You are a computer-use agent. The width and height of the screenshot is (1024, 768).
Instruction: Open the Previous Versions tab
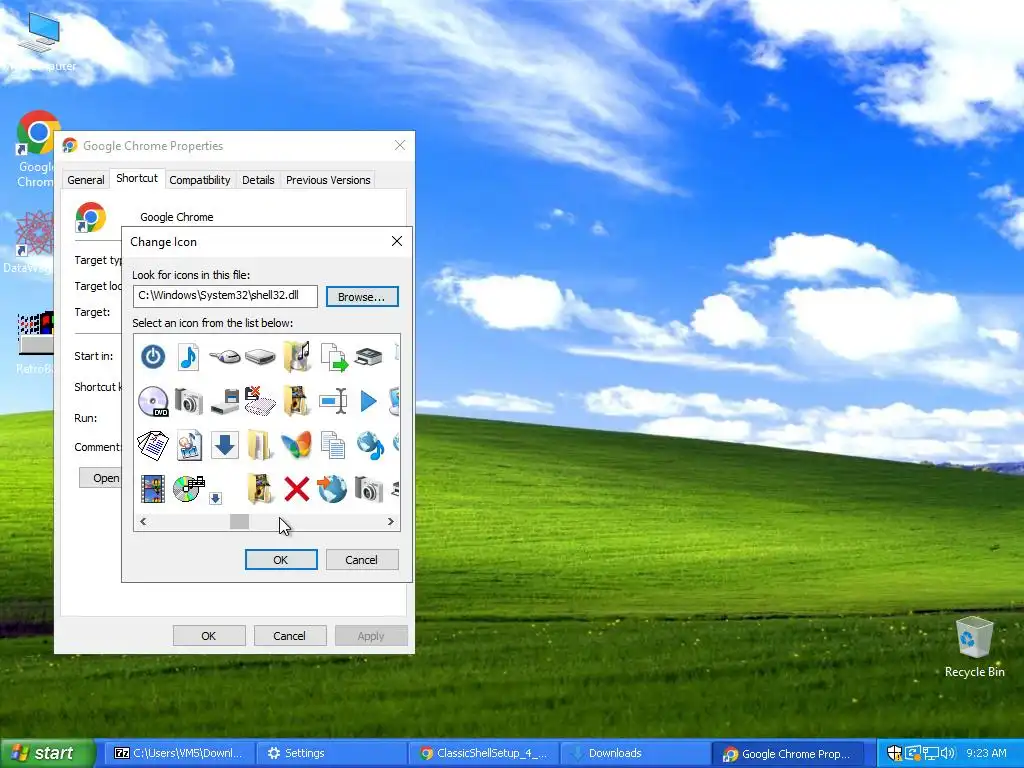click(x=328, y=180)
